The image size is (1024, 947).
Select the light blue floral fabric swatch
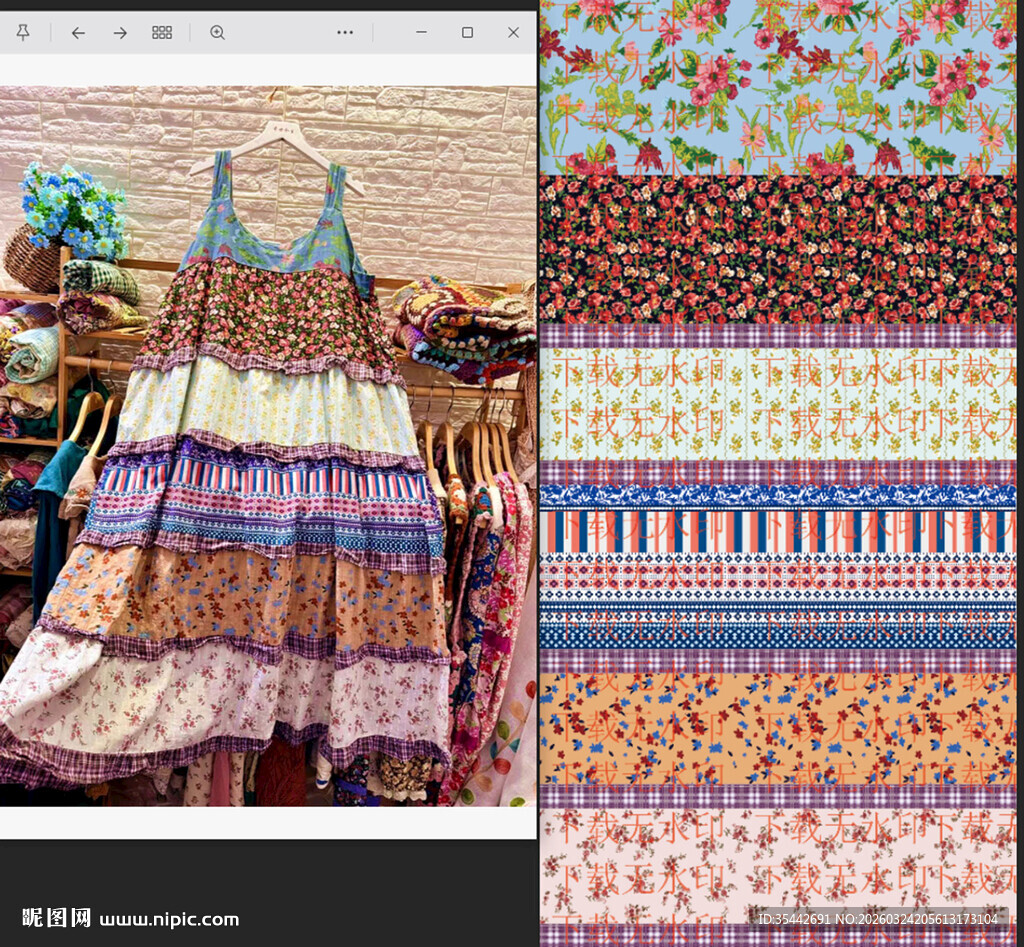pyautogui.click(x=780, y=85)
